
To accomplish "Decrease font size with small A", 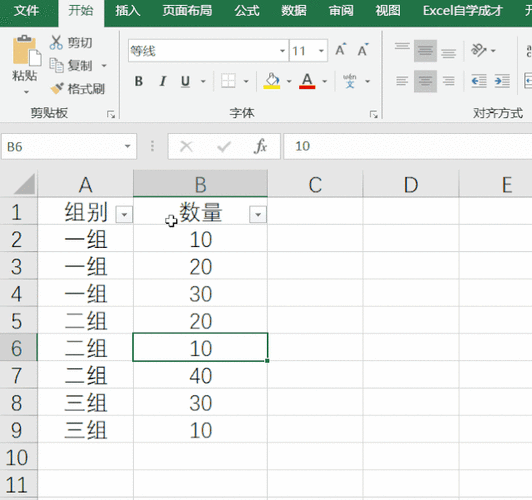I will pos(363,50).
